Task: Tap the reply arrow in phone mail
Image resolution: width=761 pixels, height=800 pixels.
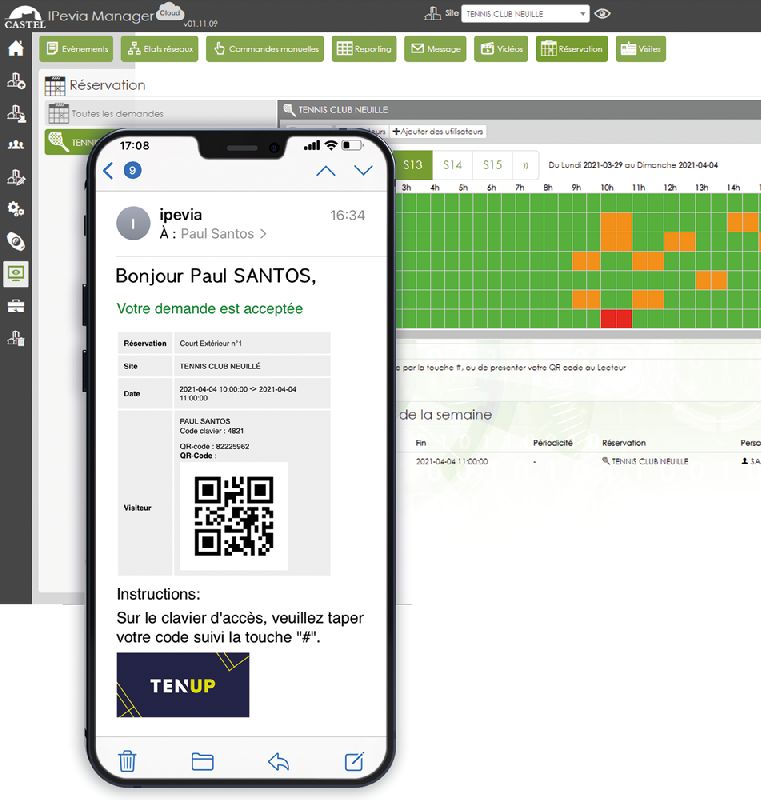Action: click(278, 761)
